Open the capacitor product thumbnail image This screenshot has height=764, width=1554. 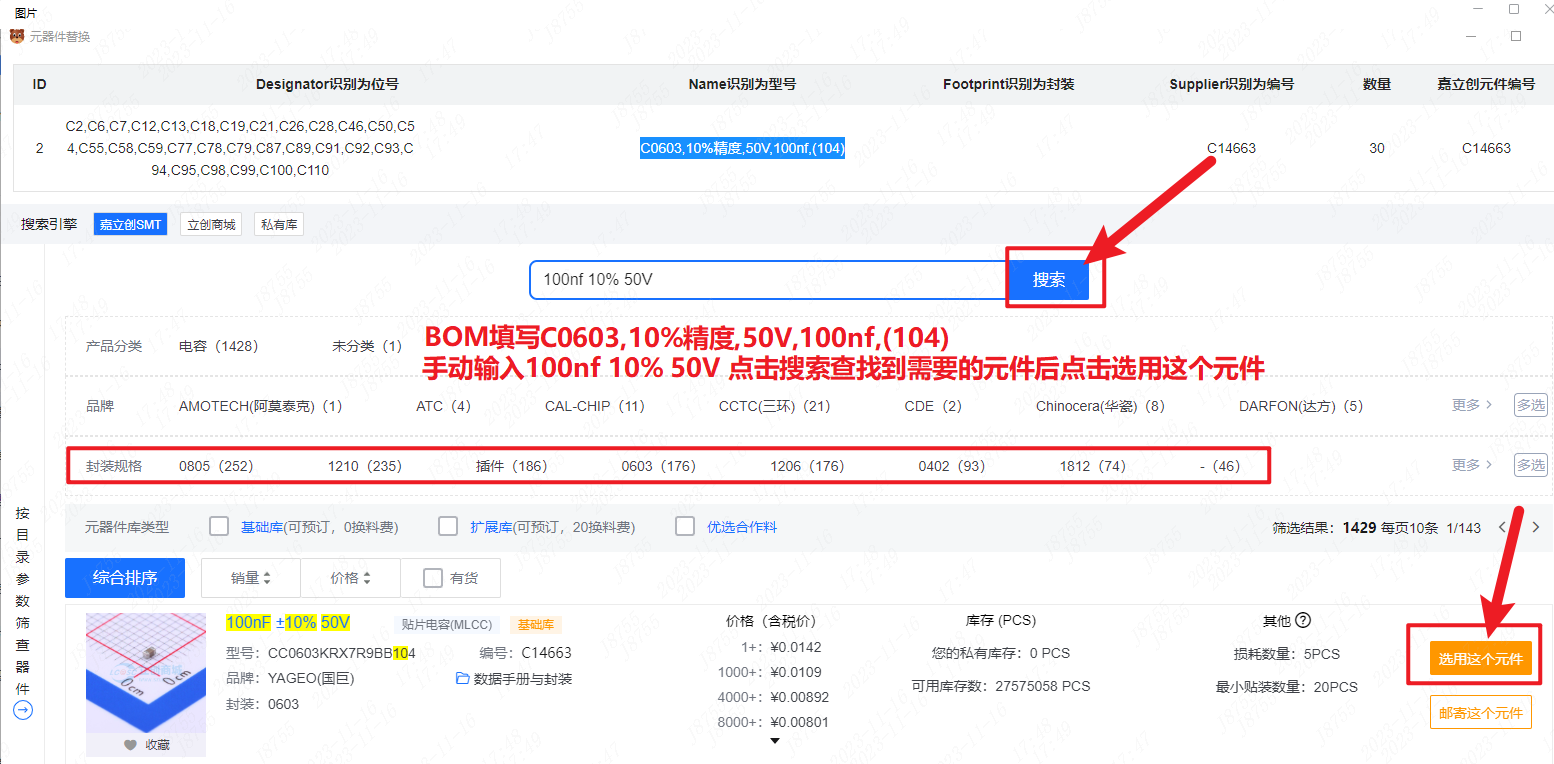coord(146,674)
